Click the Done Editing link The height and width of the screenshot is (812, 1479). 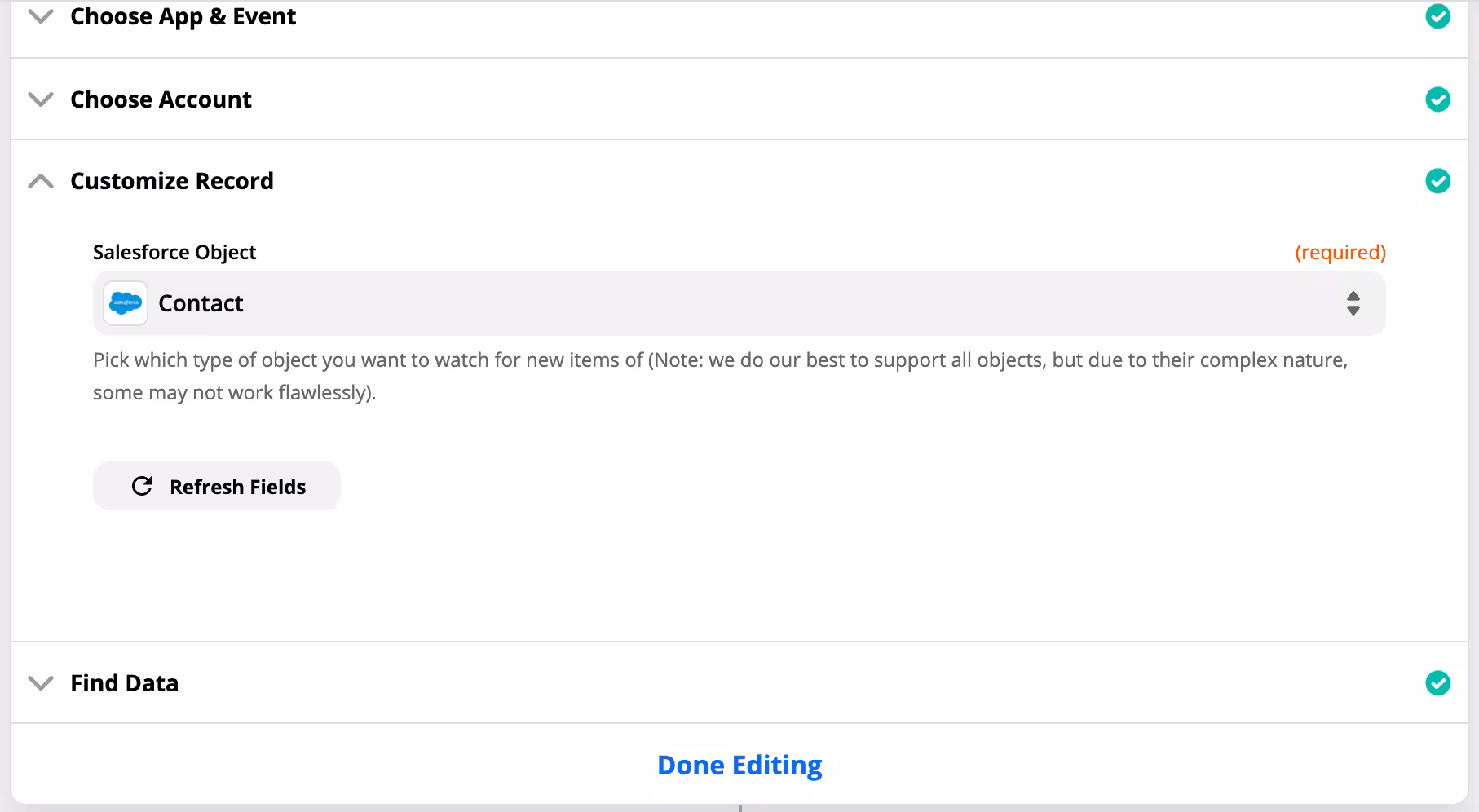(739, 766)
